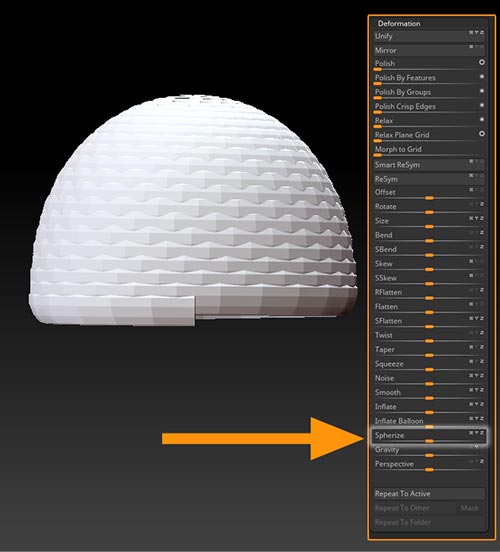Collapse the Deformation palette header
The image size is (500, 552).
tap(399, 24)
